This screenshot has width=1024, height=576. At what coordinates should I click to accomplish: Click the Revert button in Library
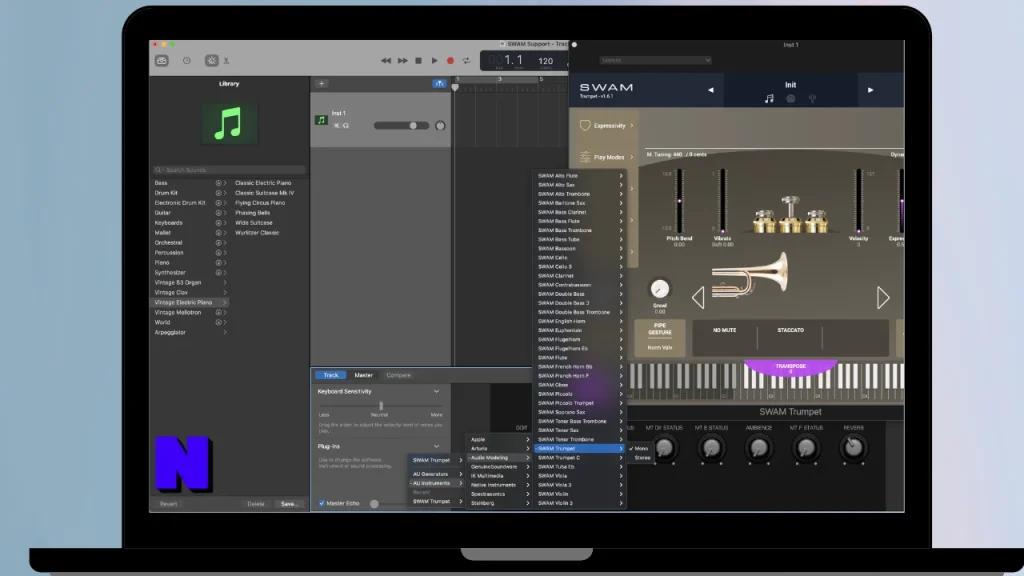tap(168, 504)
